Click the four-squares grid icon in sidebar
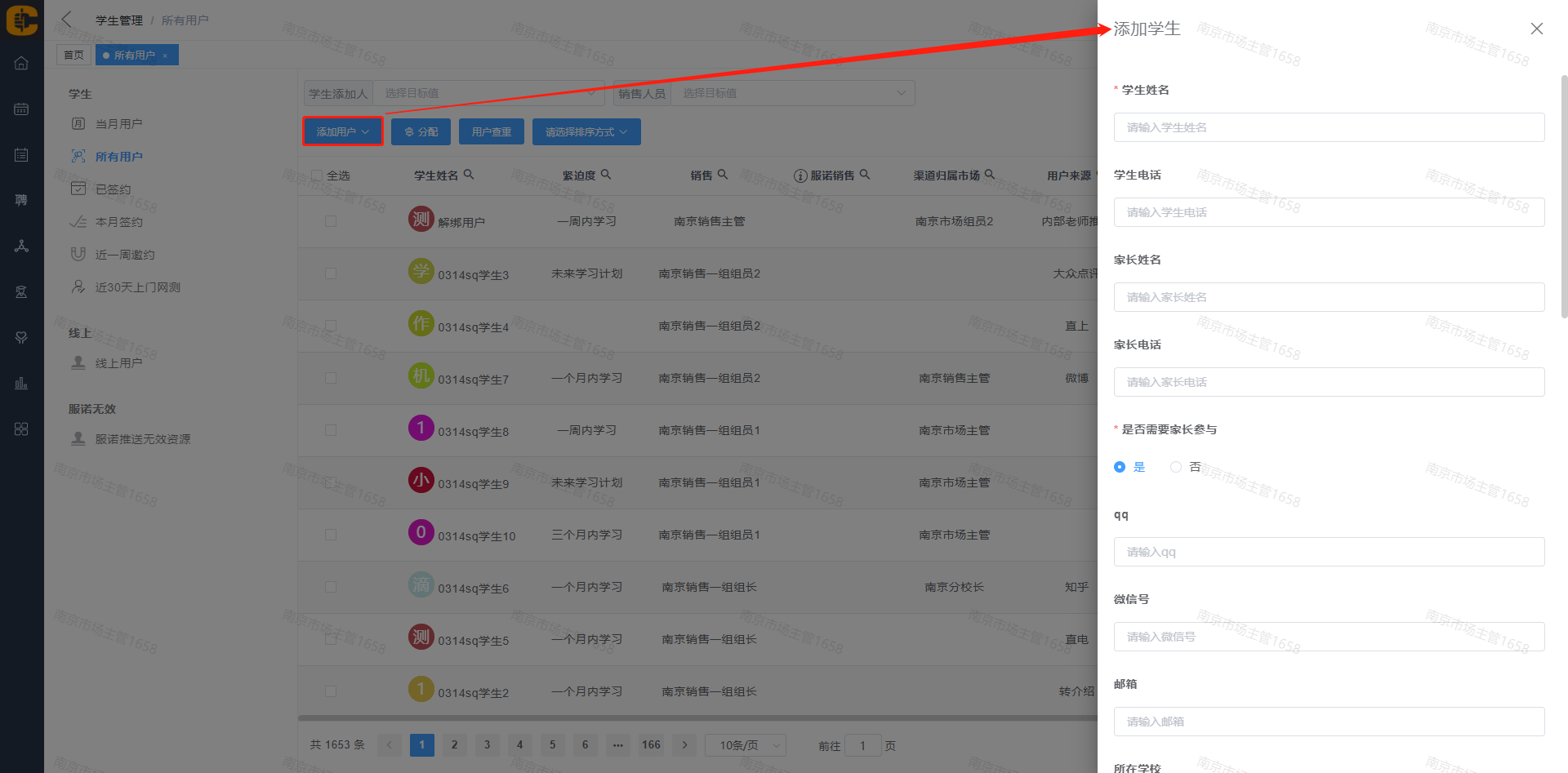 tap(21, 429)
